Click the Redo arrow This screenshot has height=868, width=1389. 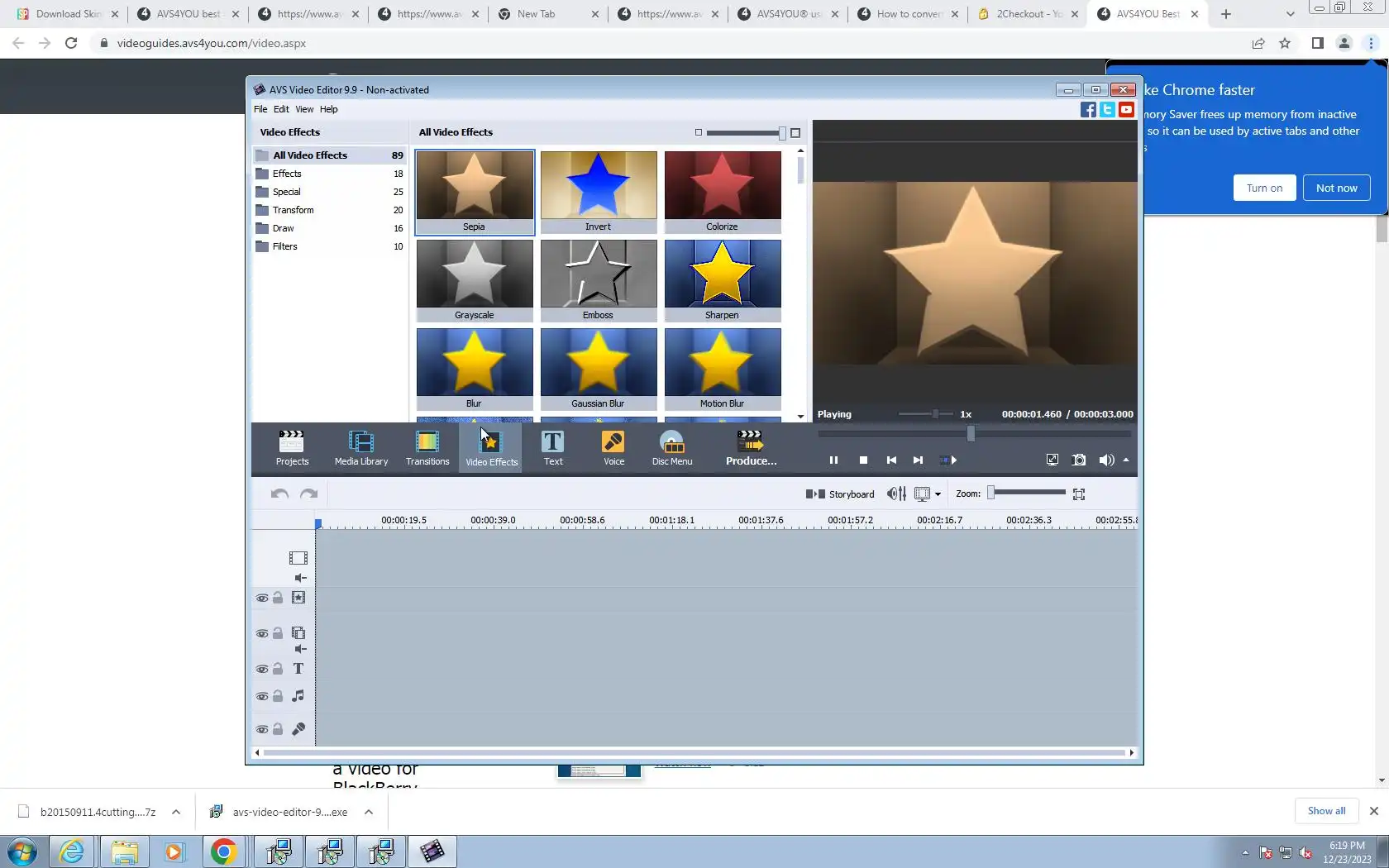tap(309, 494)
